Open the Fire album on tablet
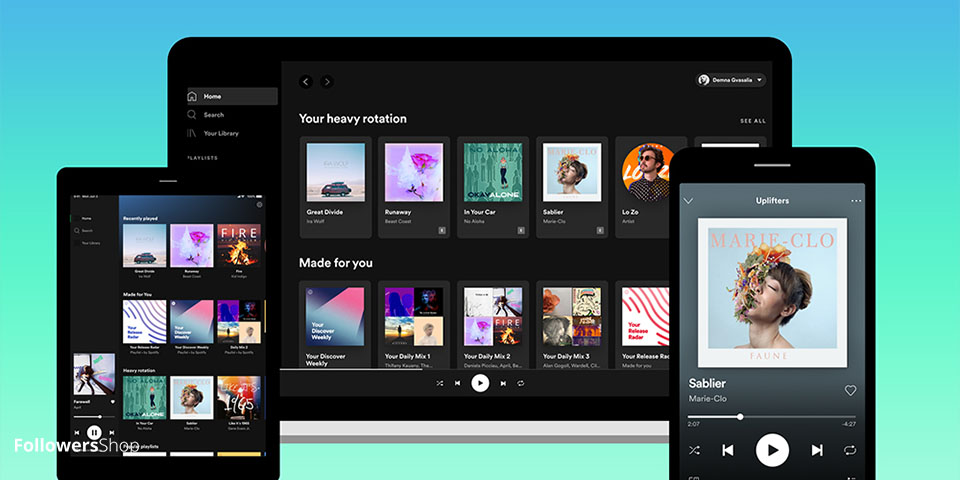 click(x=239, y=250)
